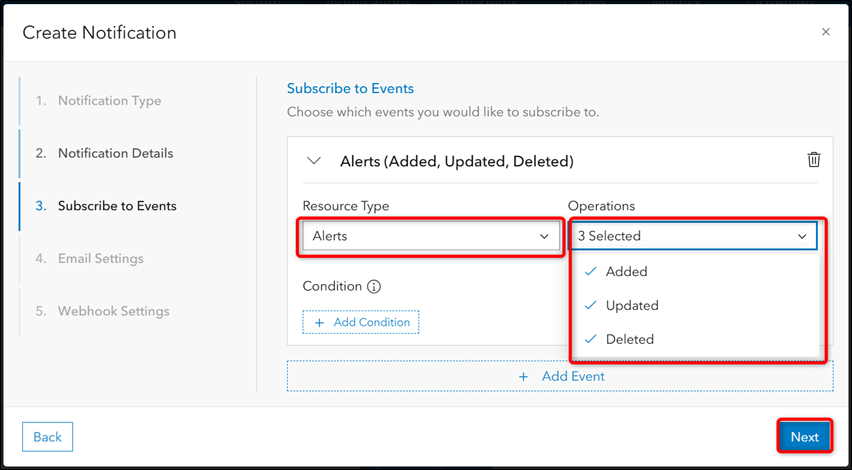The width and height of the screenshot is (852, 470).
Task: Collapse the Alerts event section chevron
Action: (314, 161)
